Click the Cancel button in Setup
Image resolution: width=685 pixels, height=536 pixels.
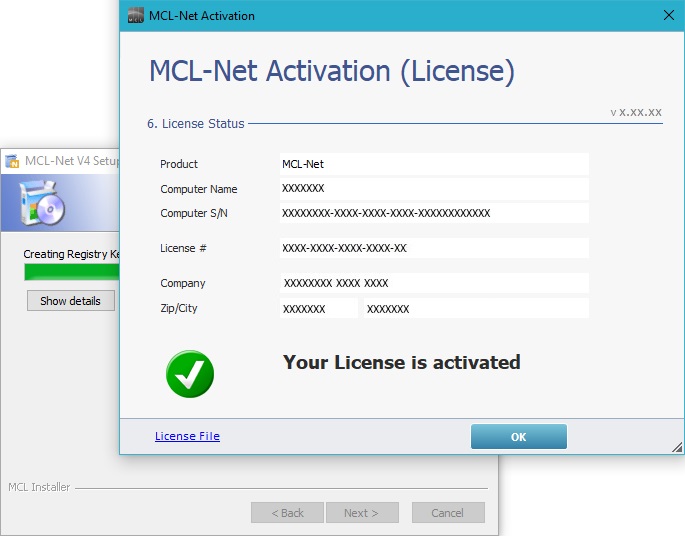click(448, 513)
